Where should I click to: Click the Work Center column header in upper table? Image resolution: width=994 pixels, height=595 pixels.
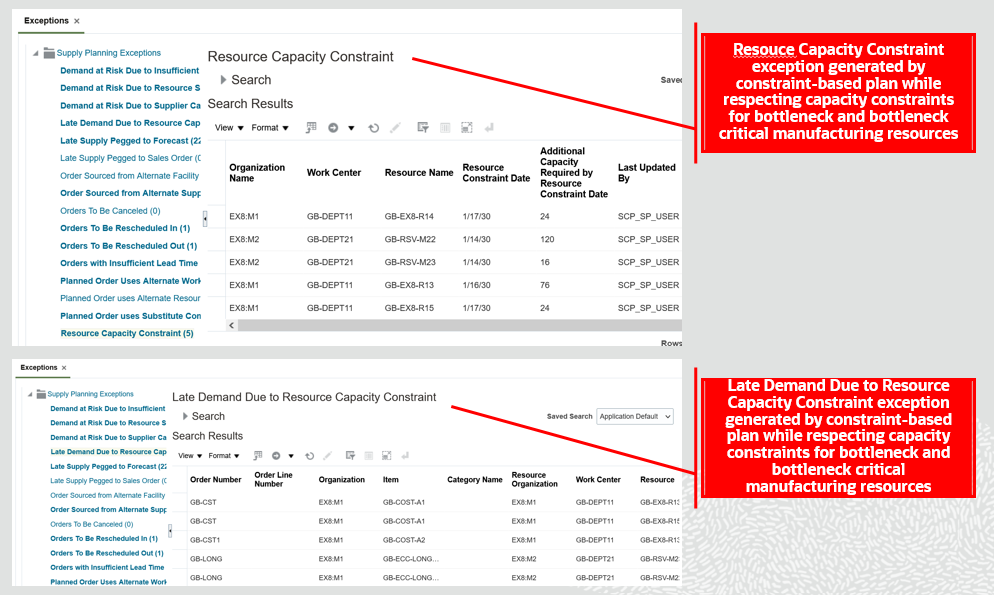click(334, 172)
